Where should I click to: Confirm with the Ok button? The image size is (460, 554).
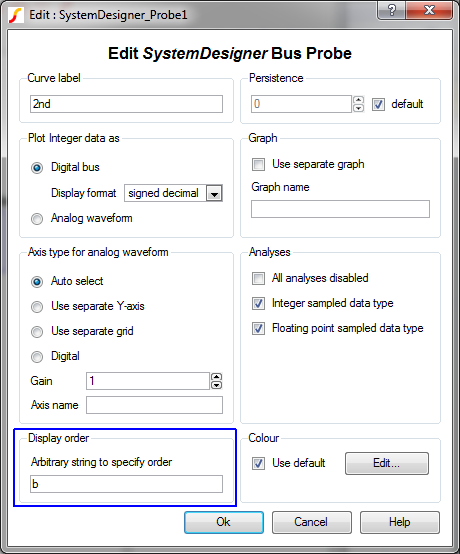coord(224,522)
